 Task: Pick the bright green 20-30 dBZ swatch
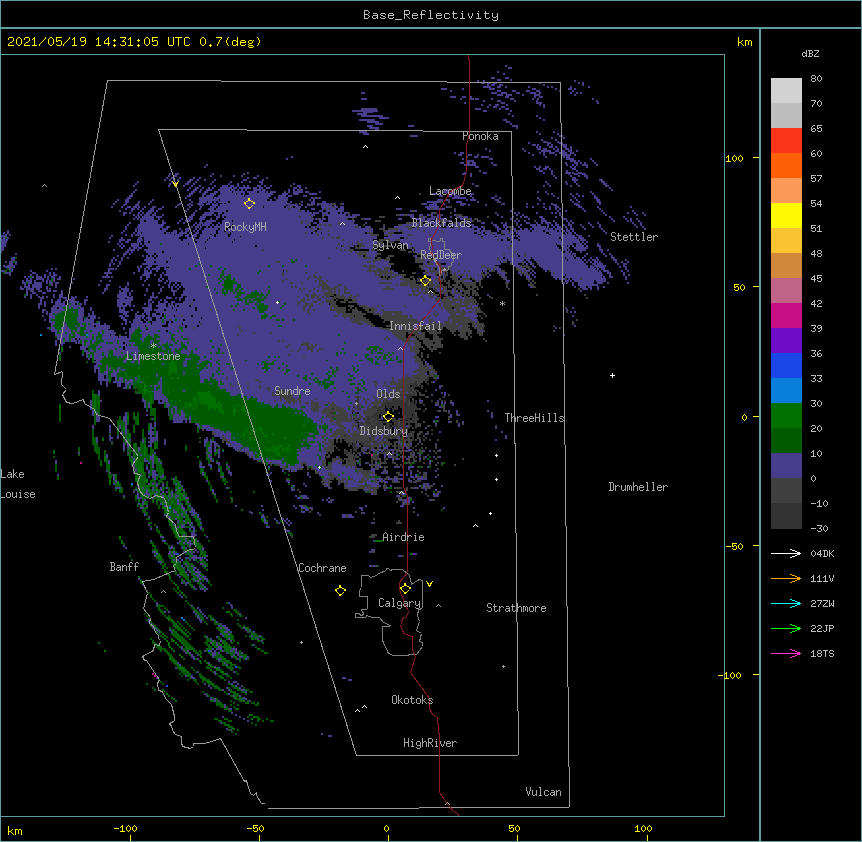pos(786,416)
